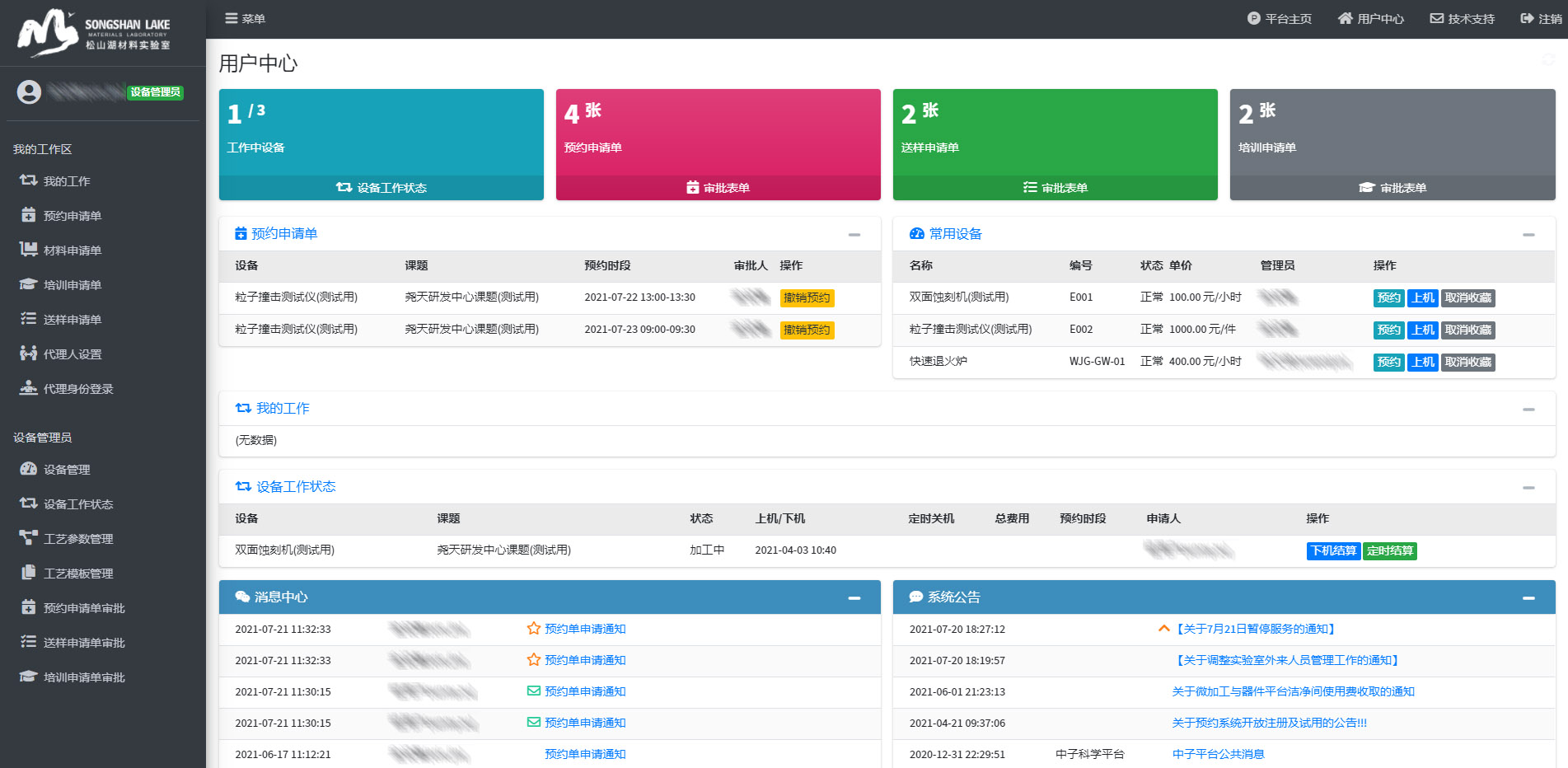Image resolution: width=1568 pixels, height=768 pixels.
Task: Click 预约 for 快速退火炉
Action: pos(1388,362)
